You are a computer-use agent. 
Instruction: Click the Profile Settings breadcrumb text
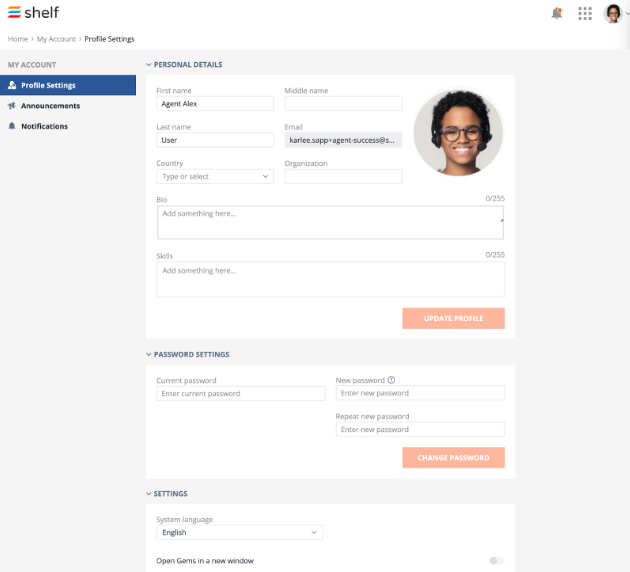(109, 39)
